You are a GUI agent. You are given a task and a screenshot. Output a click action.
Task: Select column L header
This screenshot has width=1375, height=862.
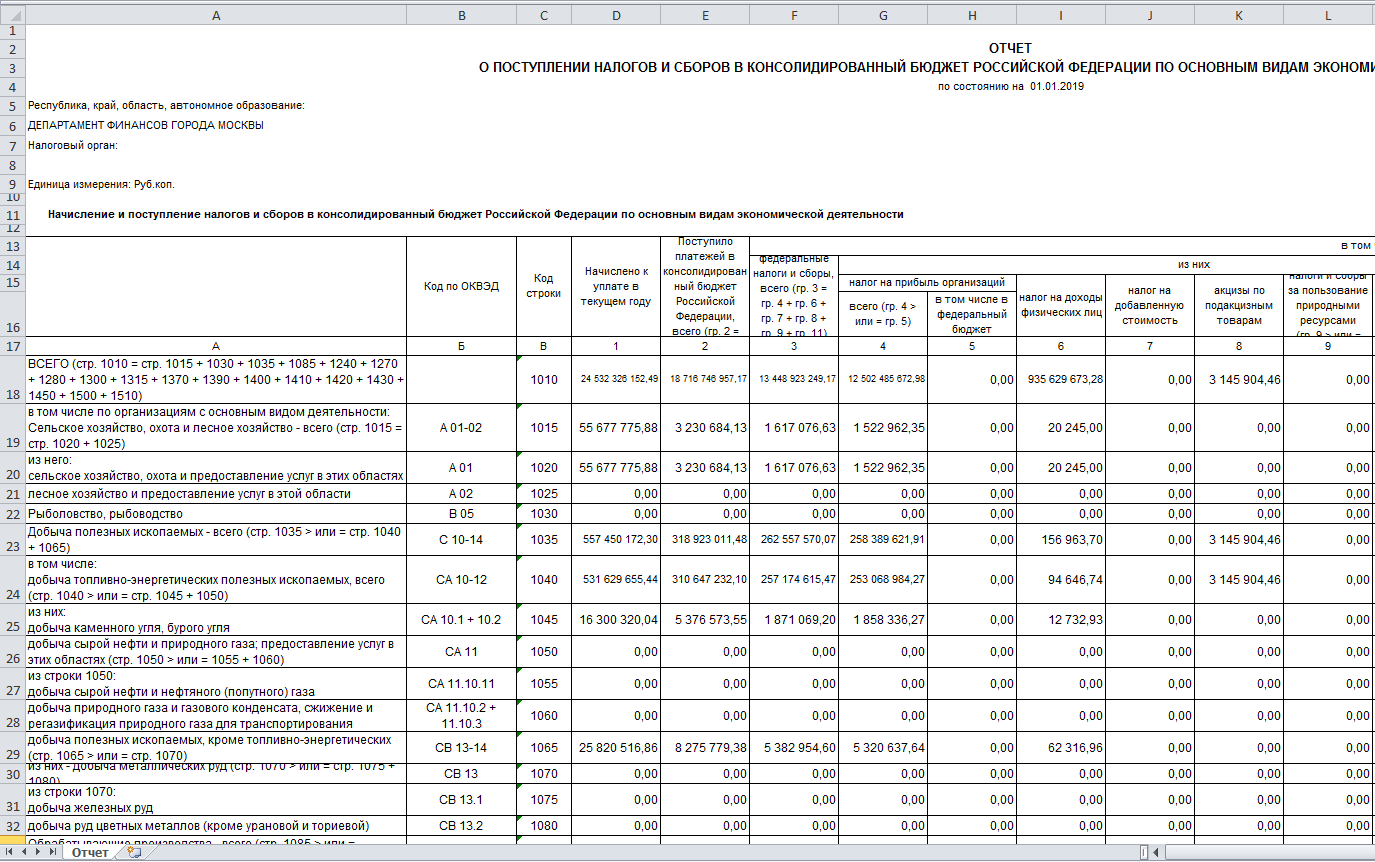click(x=1328, y=16)
